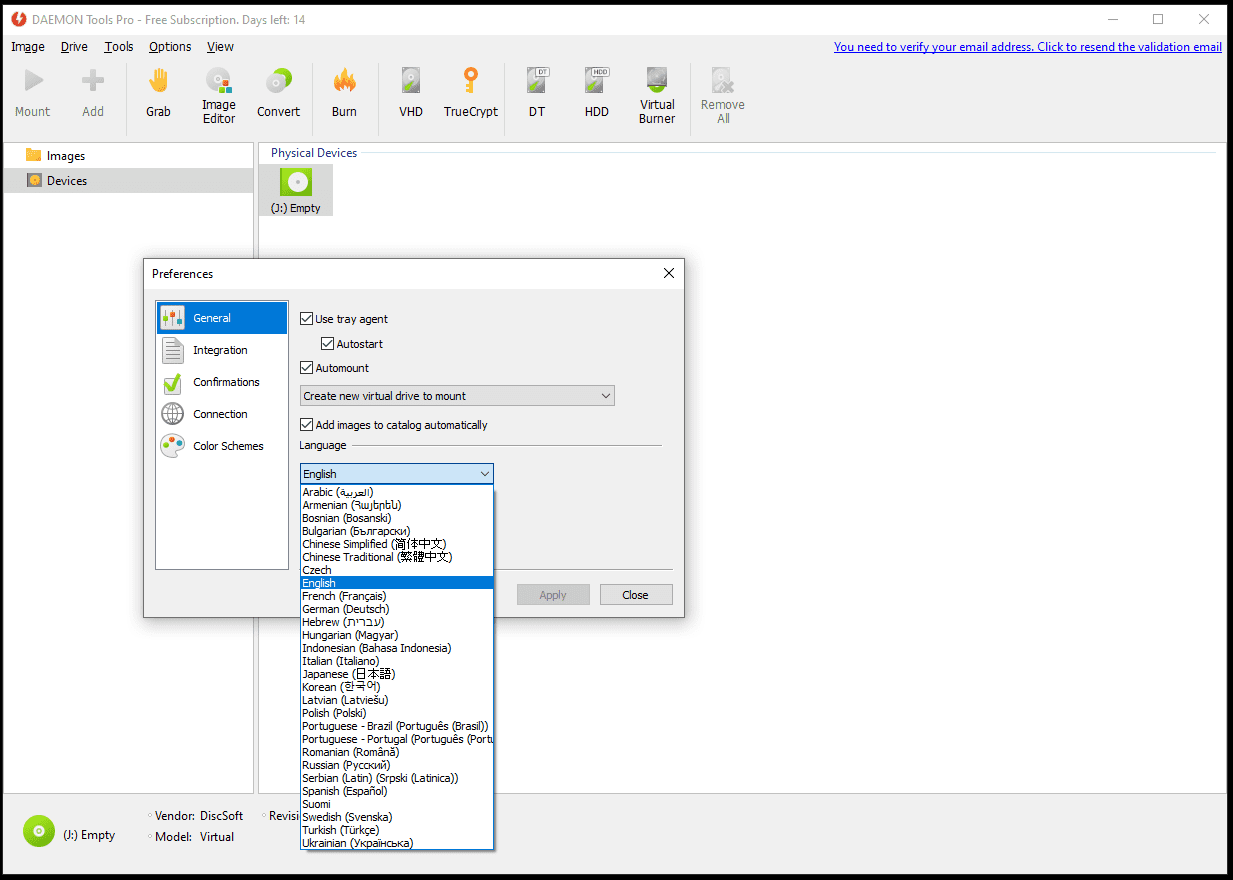Click the Apply button

click(x=553, y=595)
